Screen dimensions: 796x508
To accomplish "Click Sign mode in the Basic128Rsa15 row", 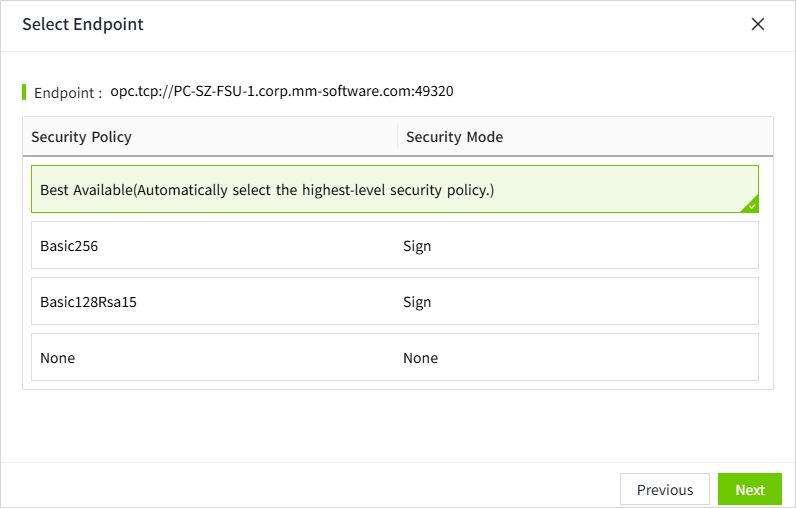I will point(417,302).
